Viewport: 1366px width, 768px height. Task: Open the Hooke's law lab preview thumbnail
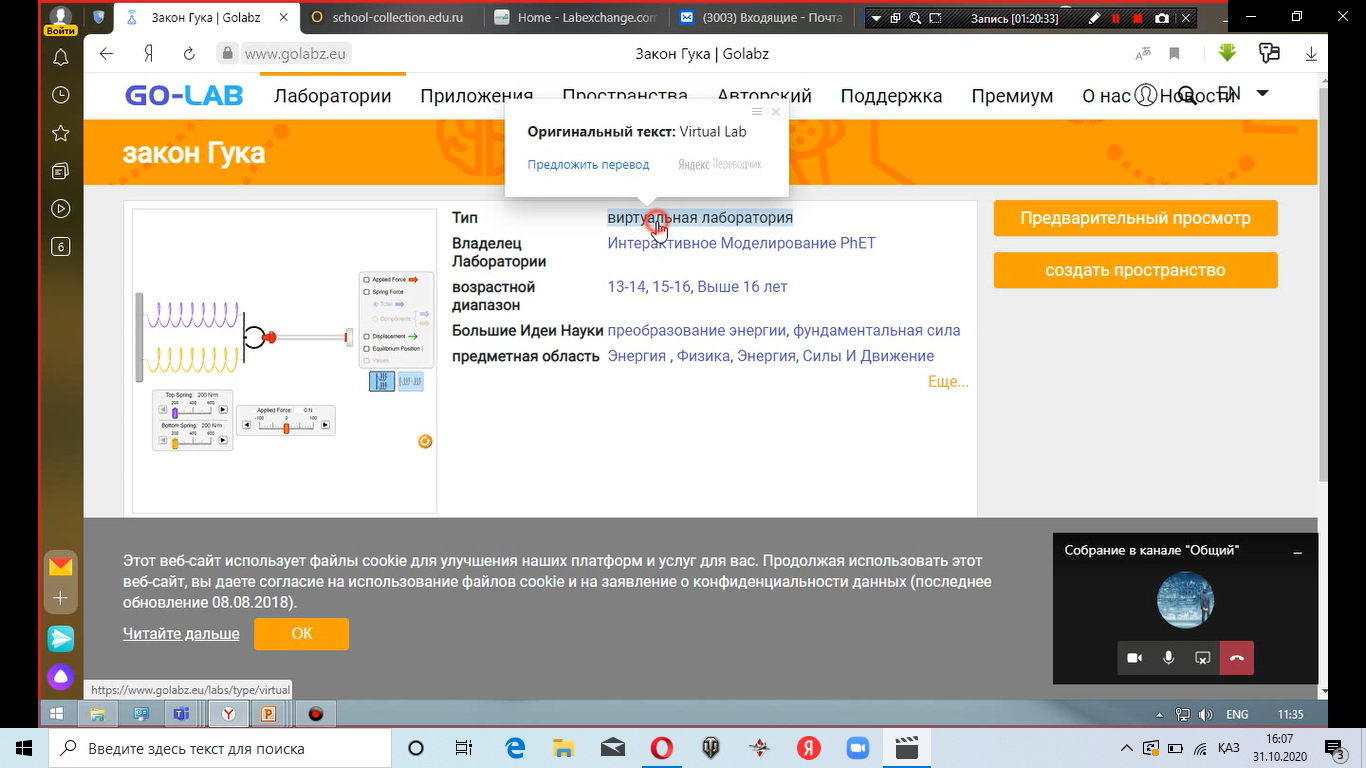click(285, 361)
